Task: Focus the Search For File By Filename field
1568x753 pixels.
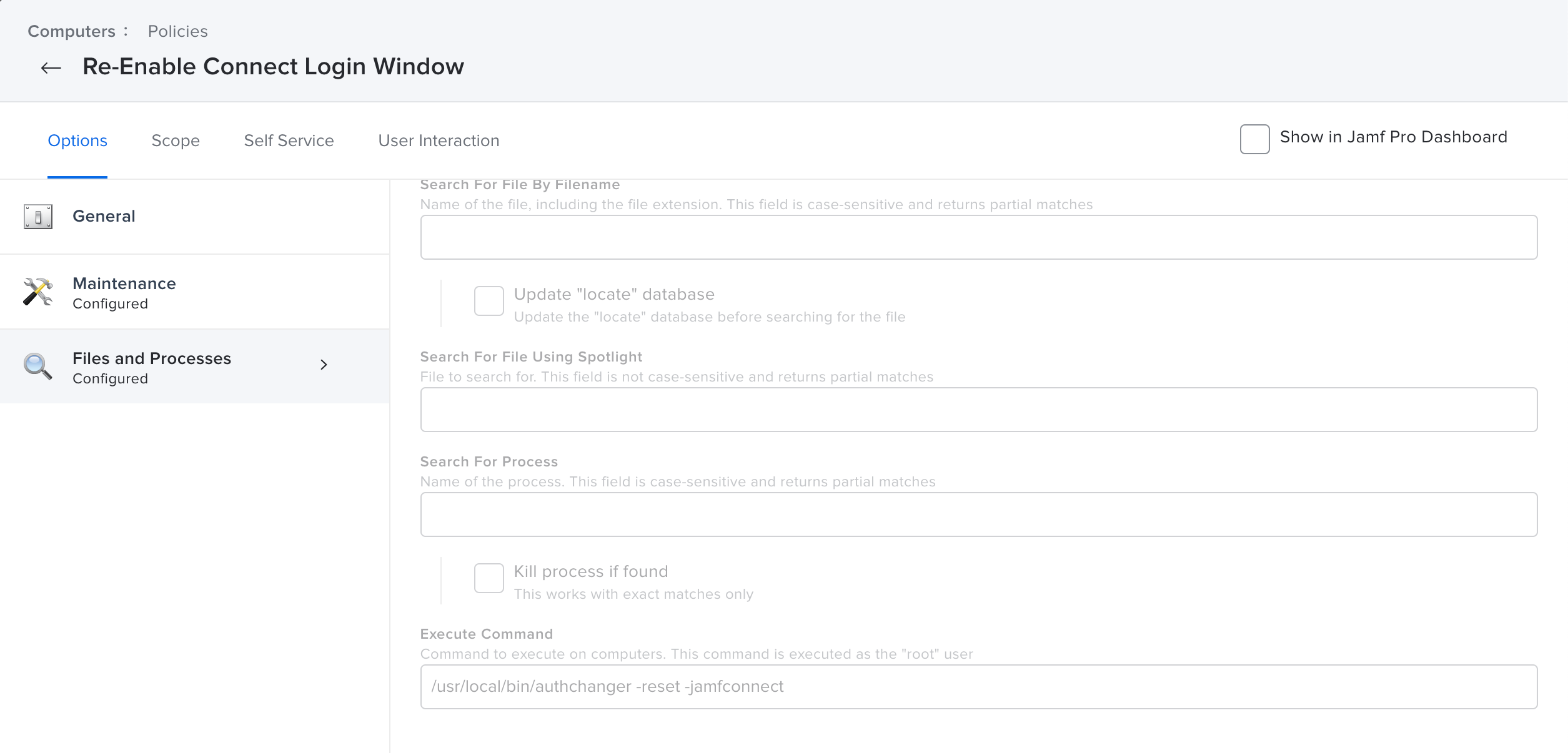Action: [979, 237]
